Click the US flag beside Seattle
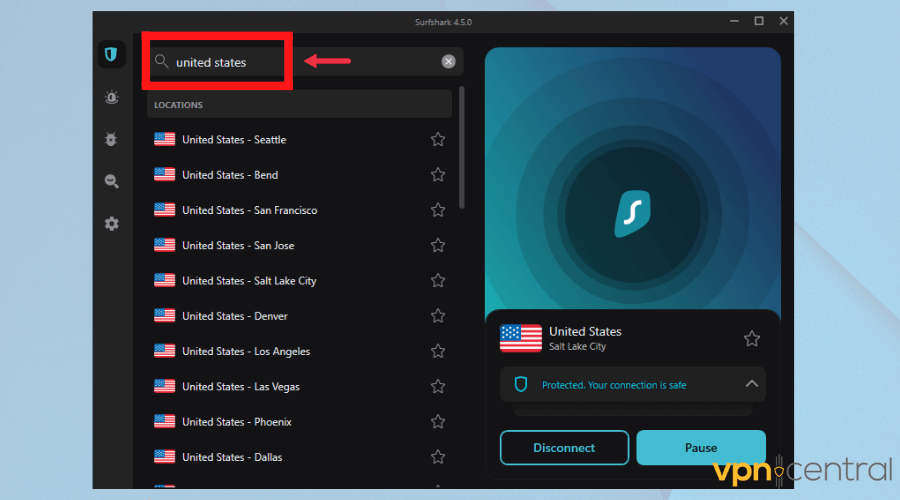This screenshot has width=900, height=500. click(165, 139)
